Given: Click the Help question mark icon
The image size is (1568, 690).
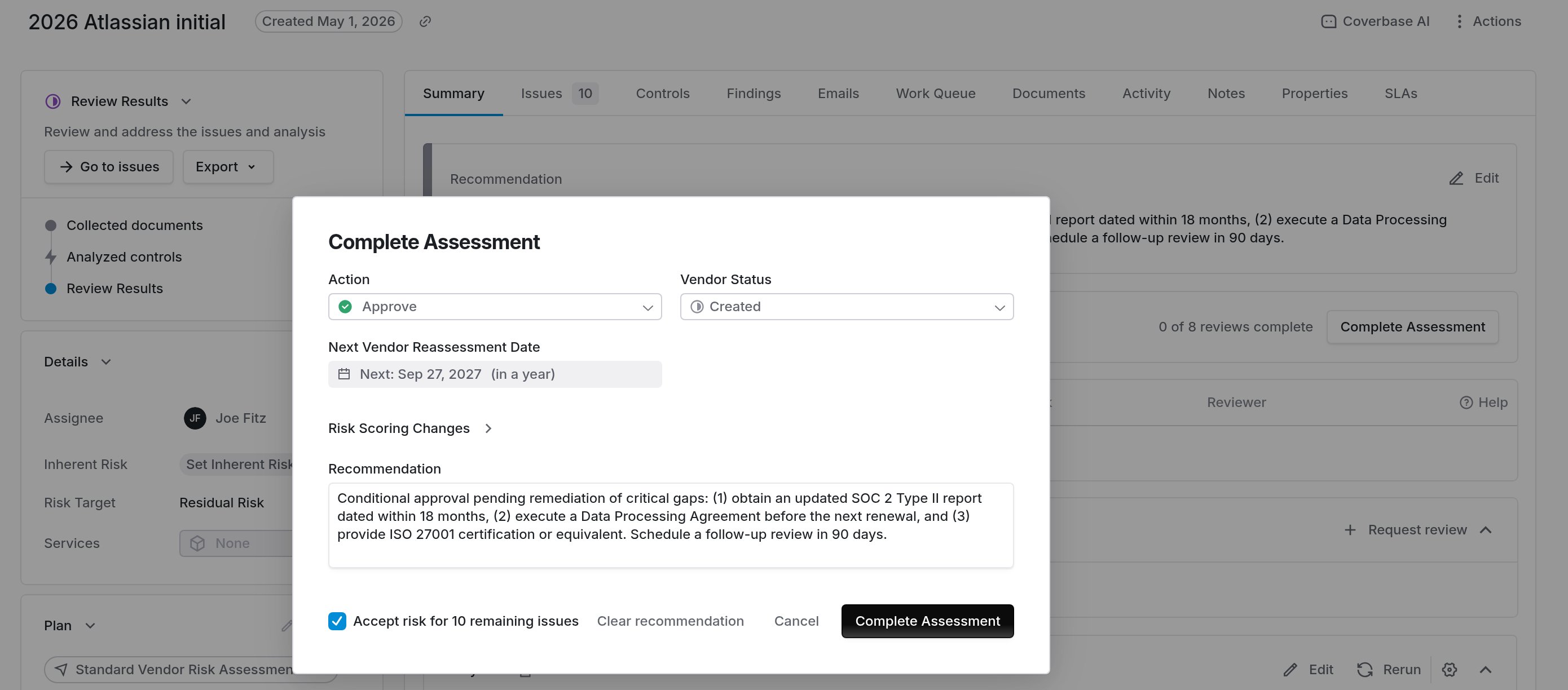Looking at the screenshot, I should click(1466, 402).
